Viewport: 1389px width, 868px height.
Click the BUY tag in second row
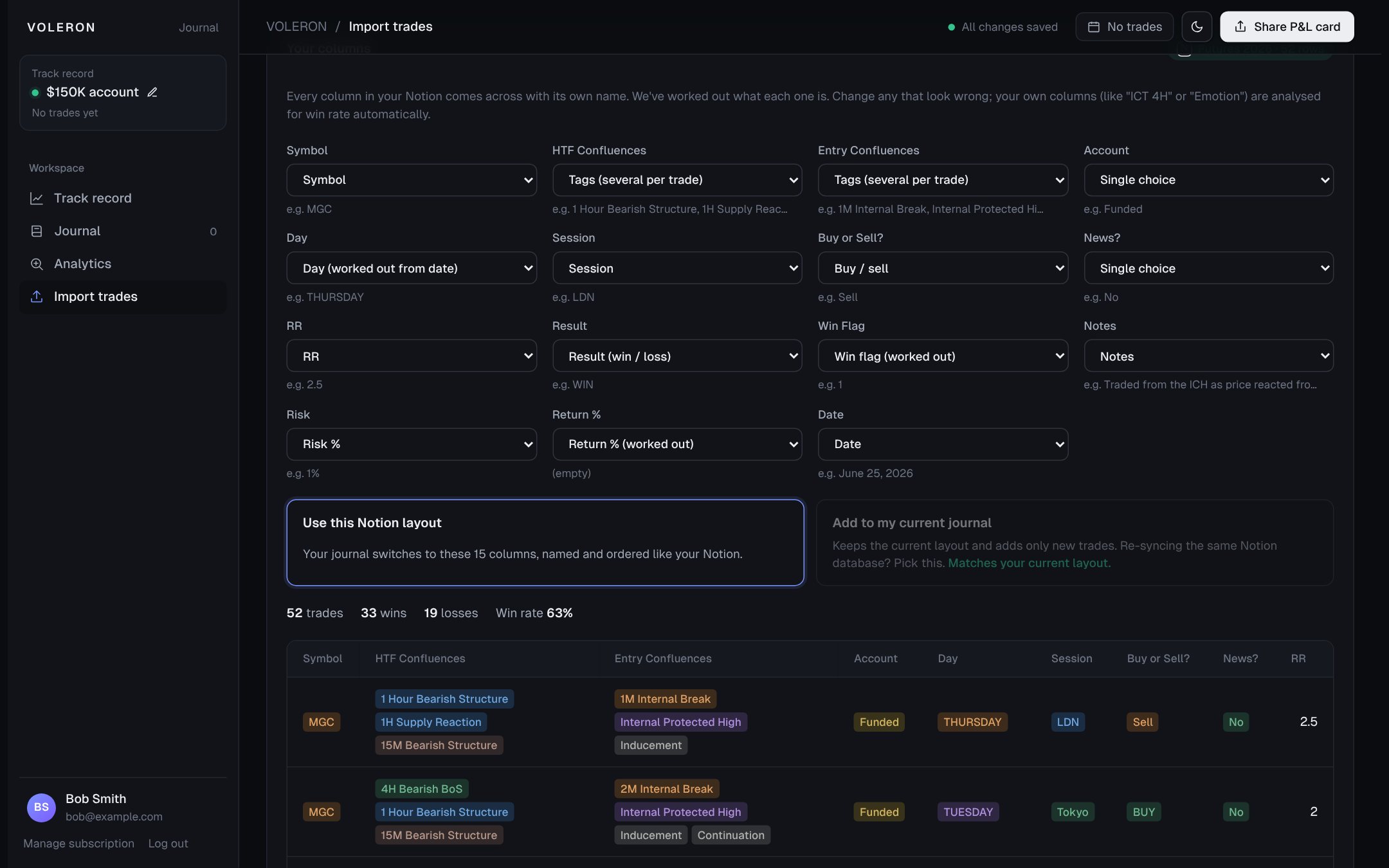(x=1144, y=812)
